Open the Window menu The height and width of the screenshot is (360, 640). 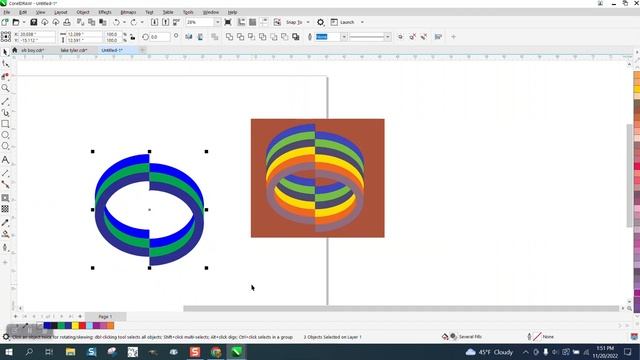point(211,12)
